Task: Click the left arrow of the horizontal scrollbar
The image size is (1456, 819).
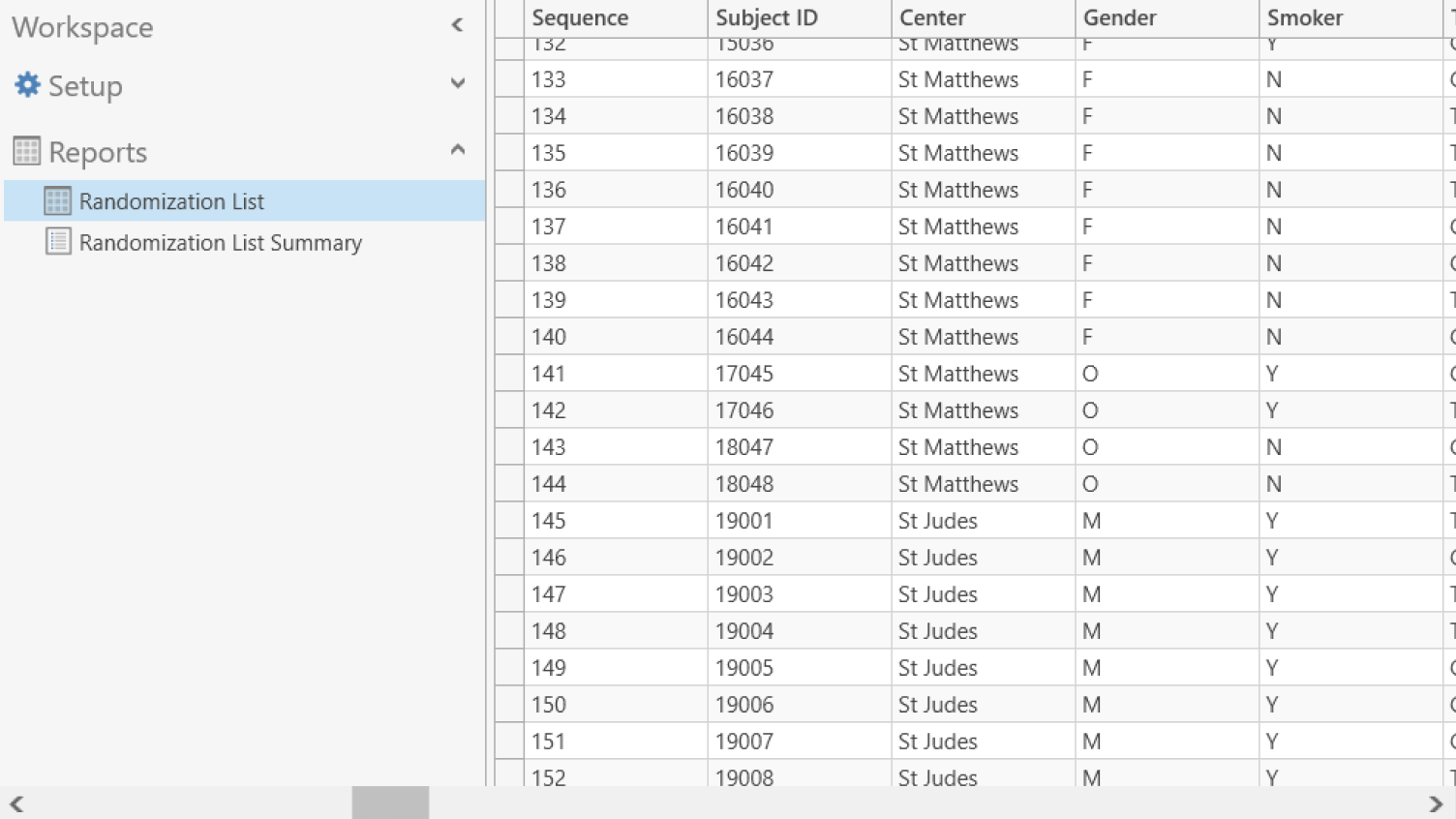Action: tap(14, 803)
